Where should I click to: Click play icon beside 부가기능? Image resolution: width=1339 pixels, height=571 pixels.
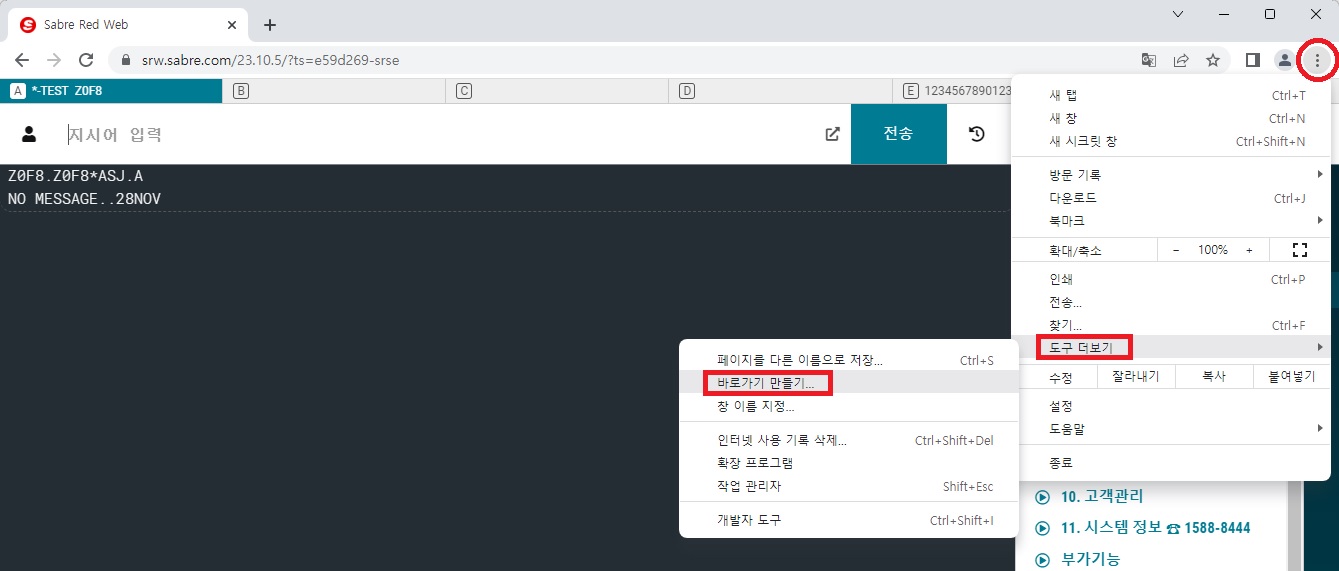pos(1042,560)
